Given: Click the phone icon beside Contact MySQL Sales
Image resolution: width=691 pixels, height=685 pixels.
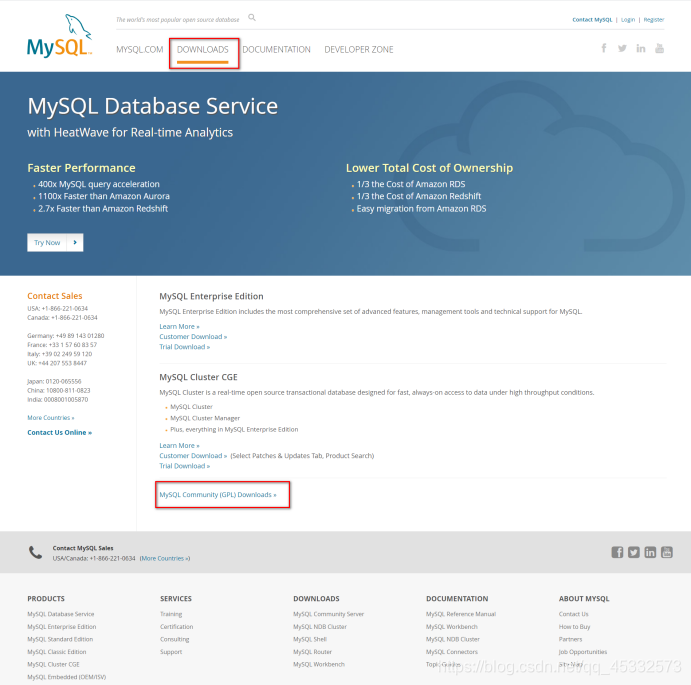Looking at the screenshot, I should click(x=35, y=552).
